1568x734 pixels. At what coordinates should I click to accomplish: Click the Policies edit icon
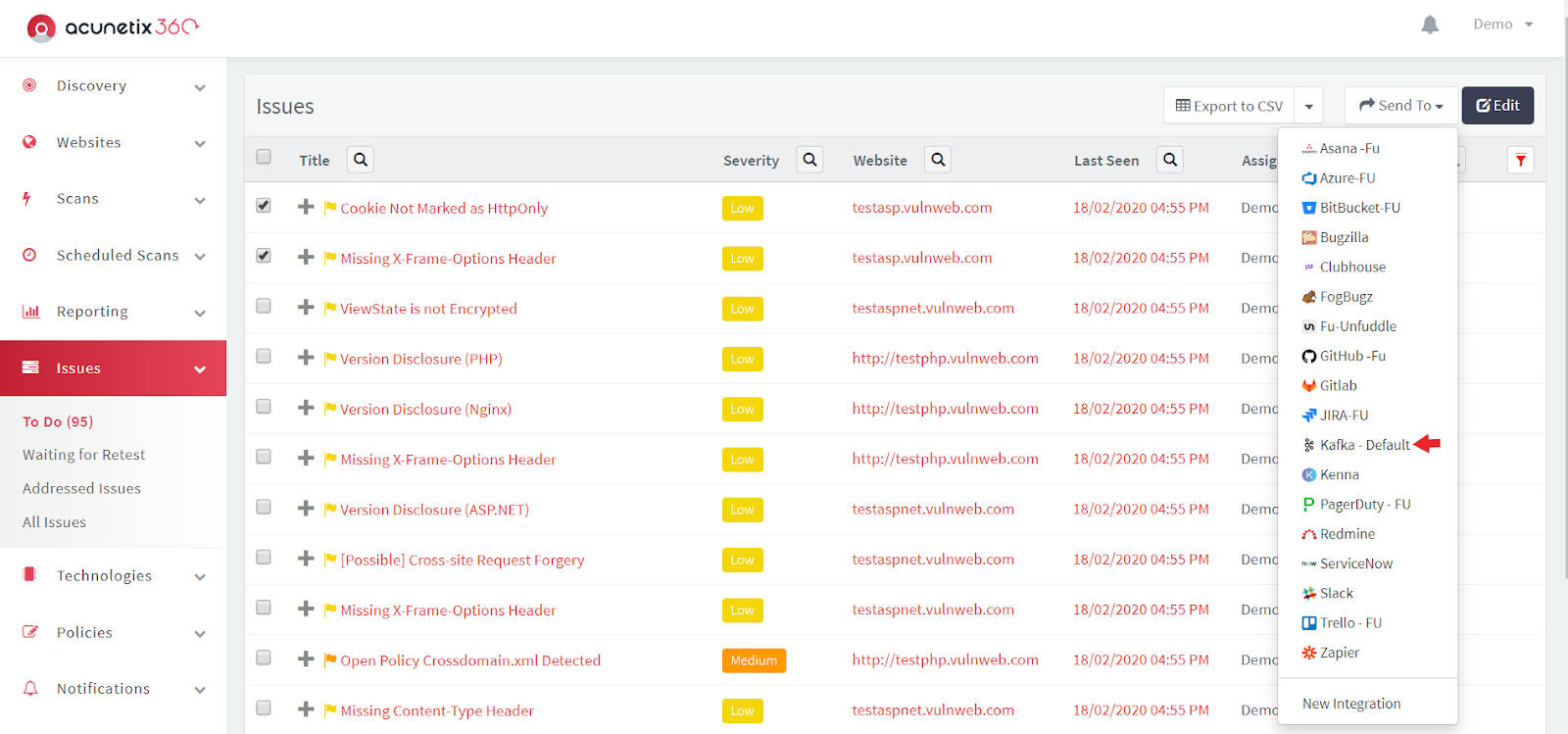pyautogui.click(x=30, y=632)
